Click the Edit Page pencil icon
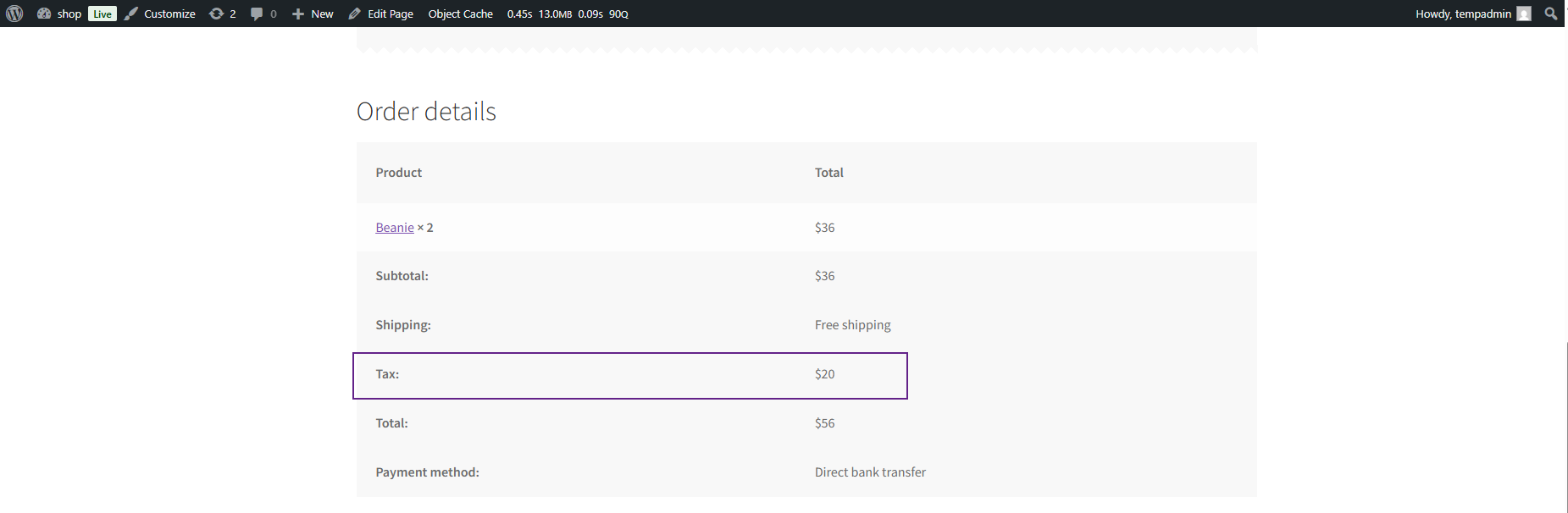Viewport: 1568px width, 513px height. pos(355,14)
